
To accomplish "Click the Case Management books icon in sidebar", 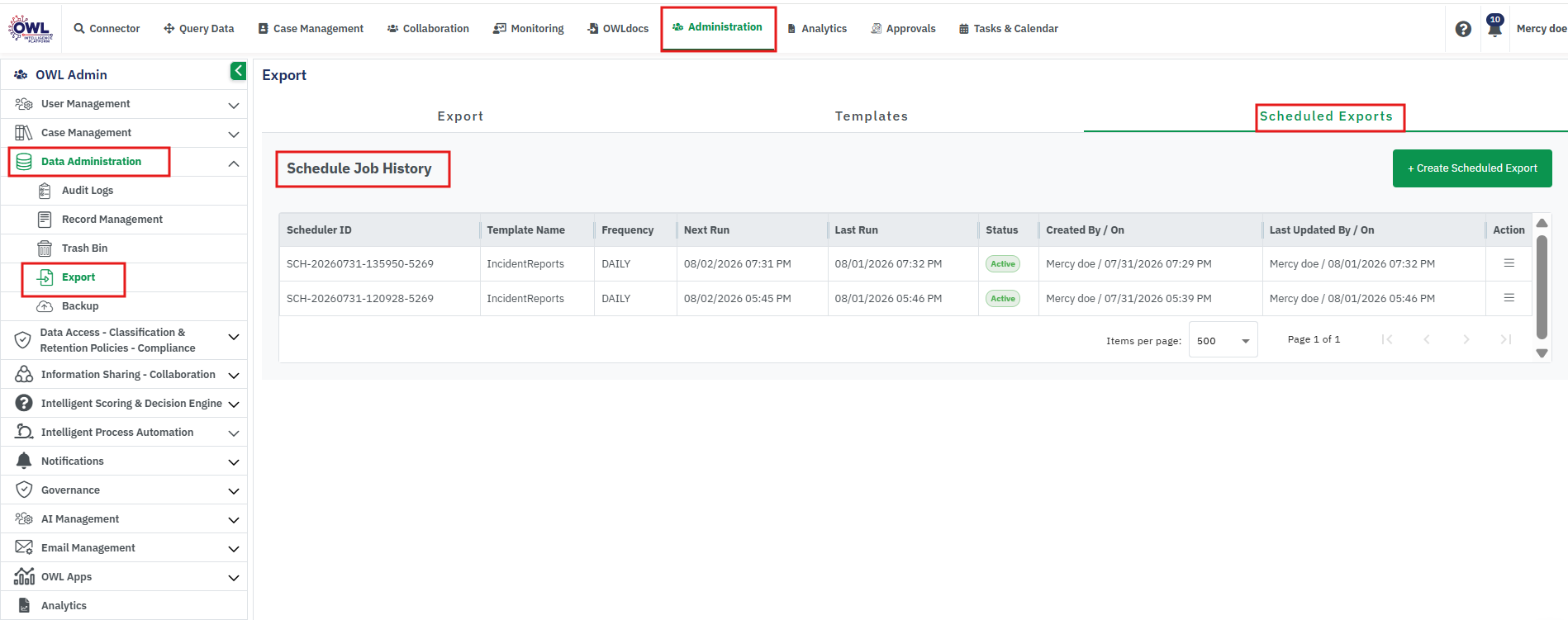I will click(24, 133).
